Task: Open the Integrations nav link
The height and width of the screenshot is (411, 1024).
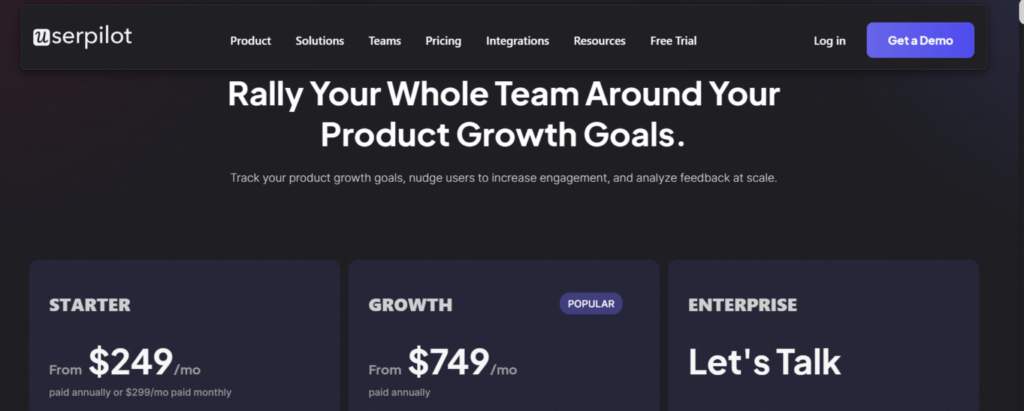Action: tap(517, 41)
